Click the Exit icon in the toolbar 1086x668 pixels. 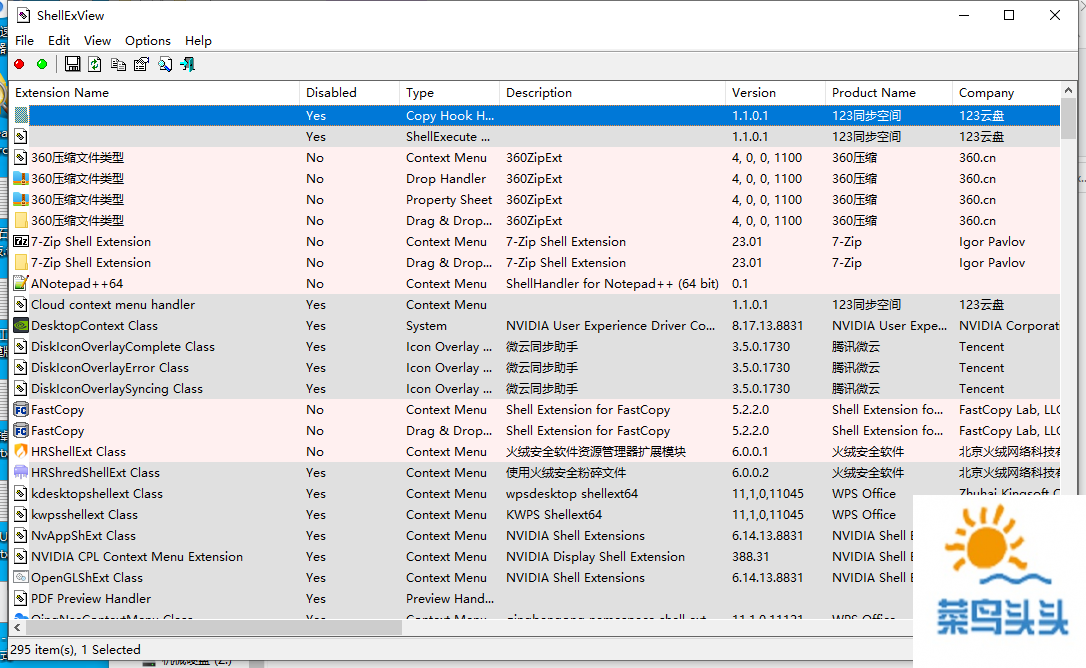188,64
